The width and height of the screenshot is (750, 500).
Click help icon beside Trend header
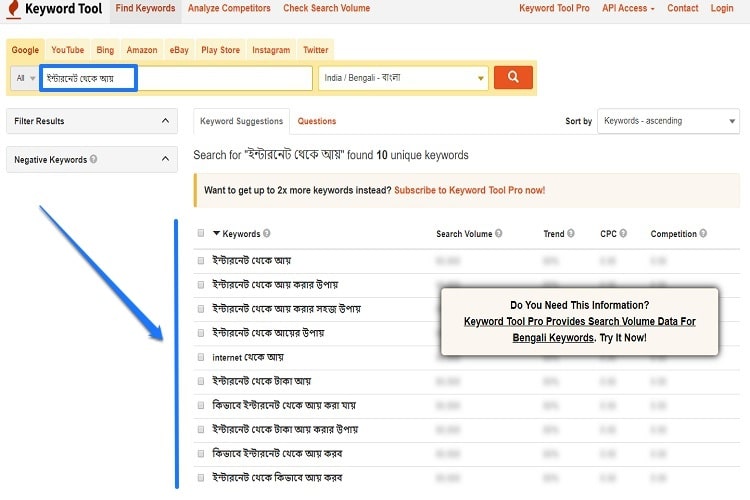(571, 233)
